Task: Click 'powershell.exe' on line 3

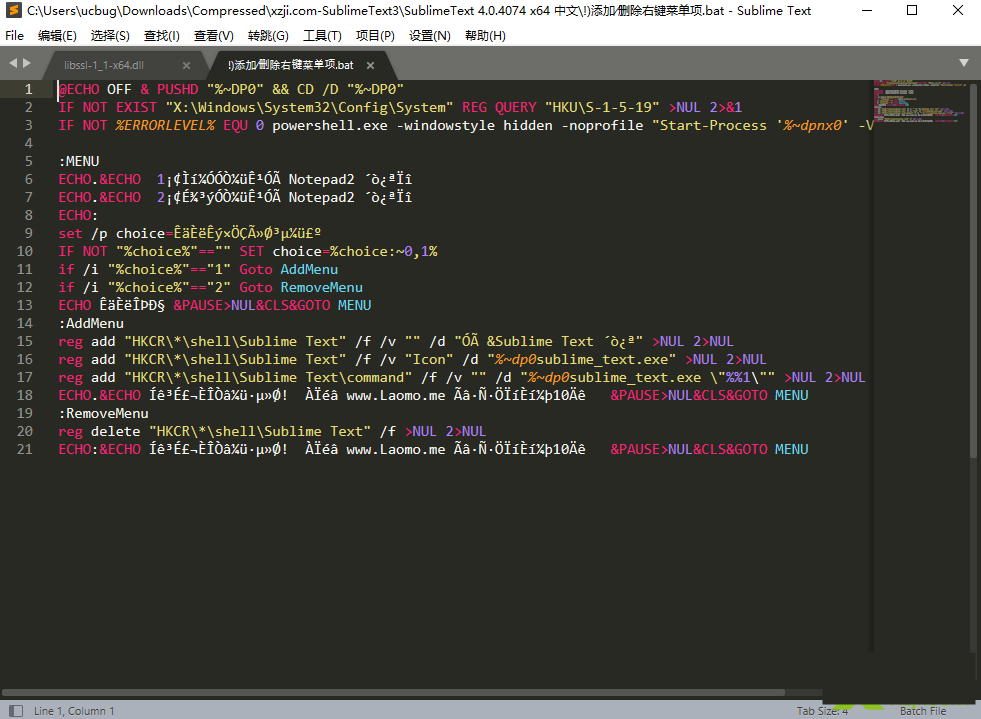Action: point(330,126)
